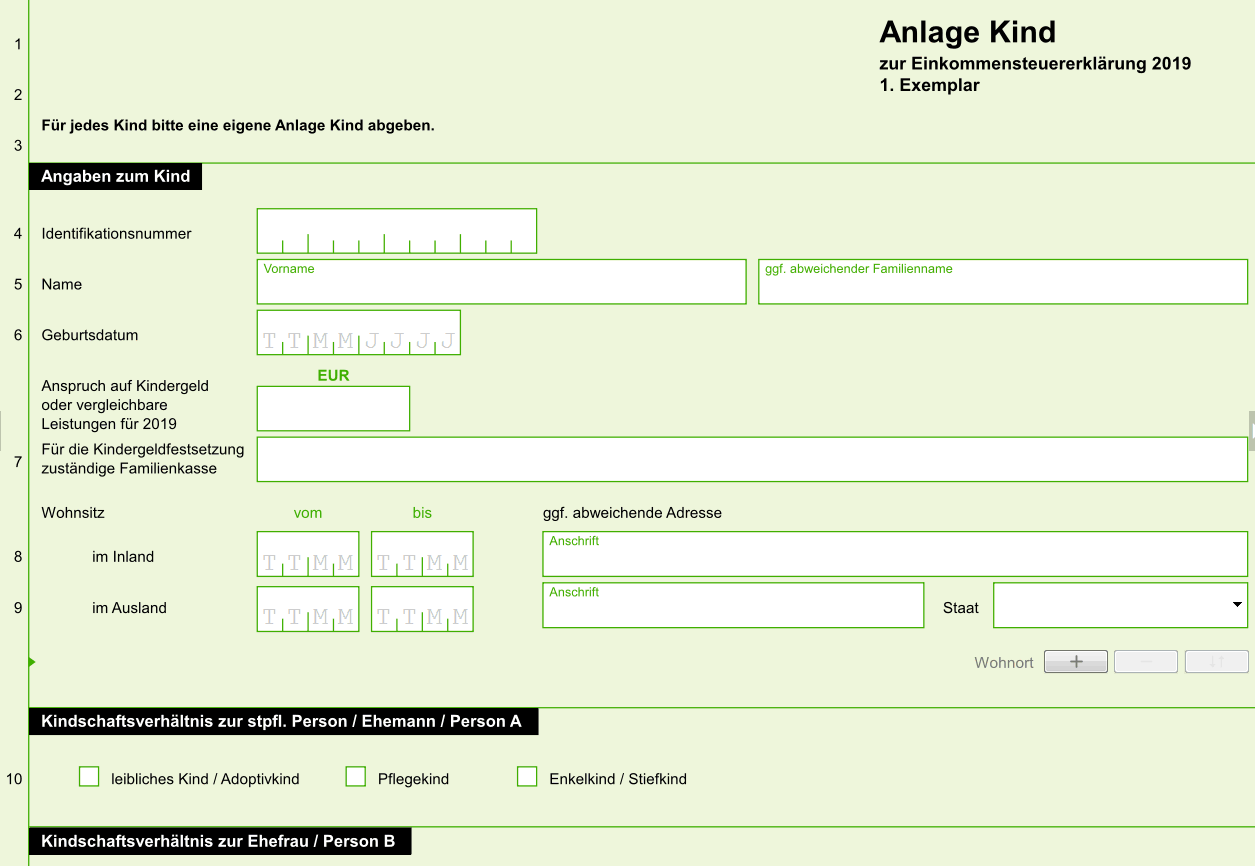Click the im Inland vom date field

coord(308,554)
